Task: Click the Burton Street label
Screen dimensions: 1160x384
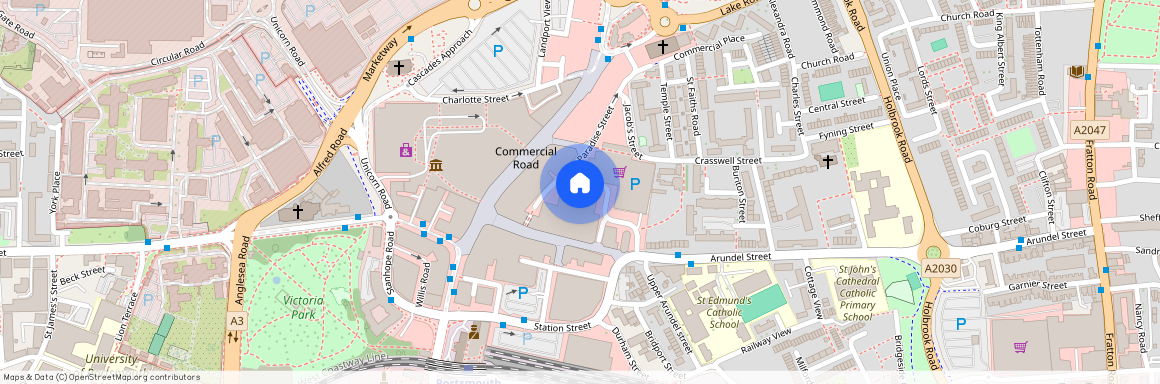Action: click(737, 194)
